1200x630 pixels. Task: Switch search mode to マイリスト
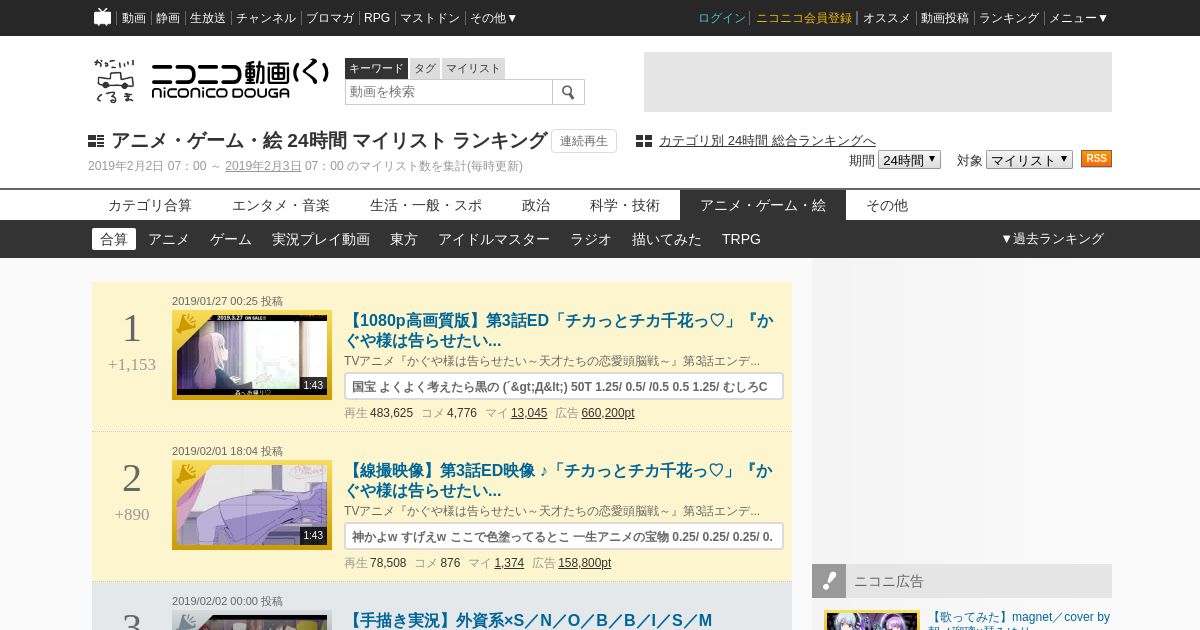[473, 68]
